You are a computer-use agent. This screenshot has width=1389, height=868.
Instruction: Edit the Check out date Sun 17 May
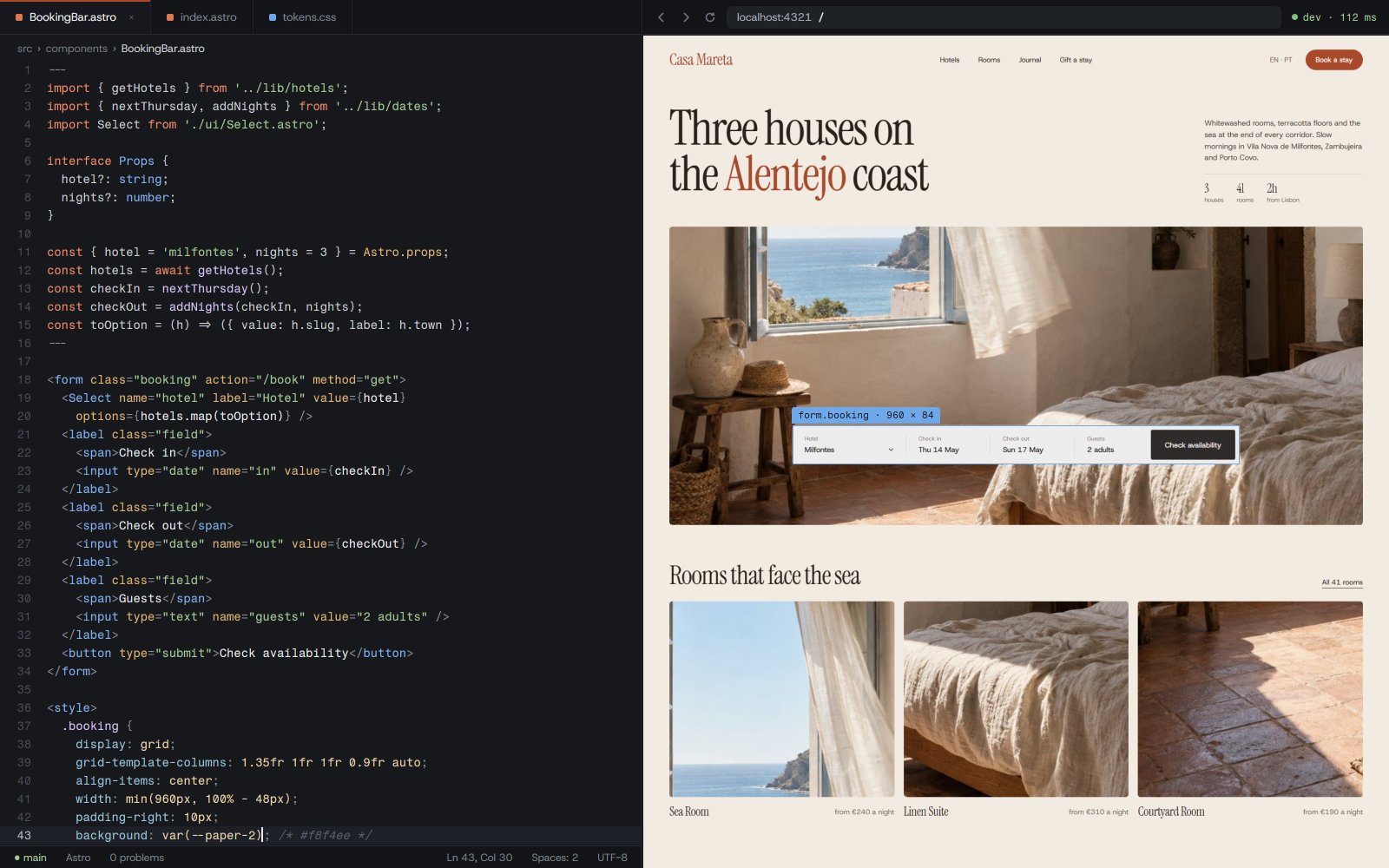click(x=1034, y=445)
